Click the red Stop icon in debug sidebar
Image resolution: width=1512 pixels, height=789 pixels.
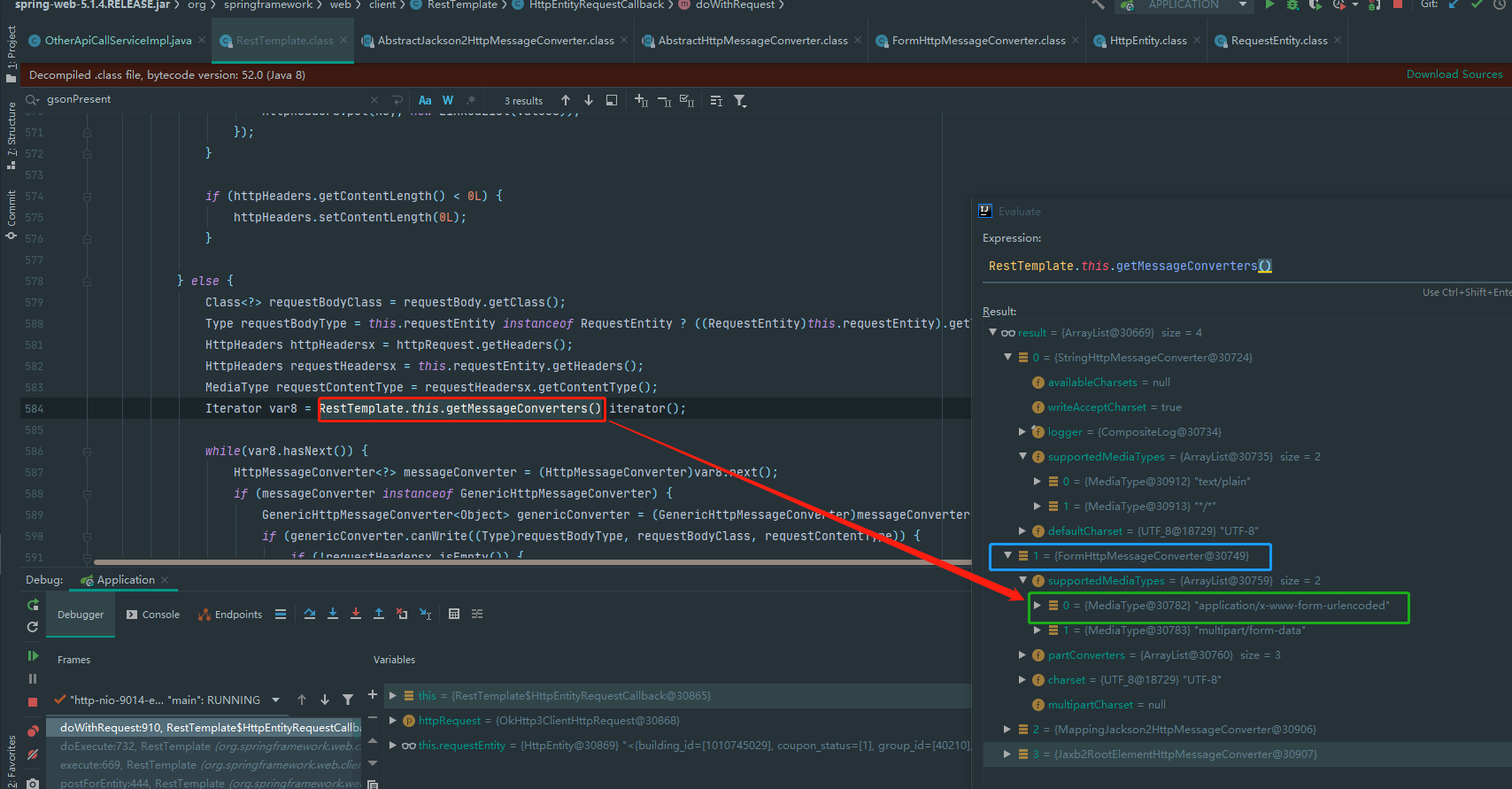coord(33,702)
